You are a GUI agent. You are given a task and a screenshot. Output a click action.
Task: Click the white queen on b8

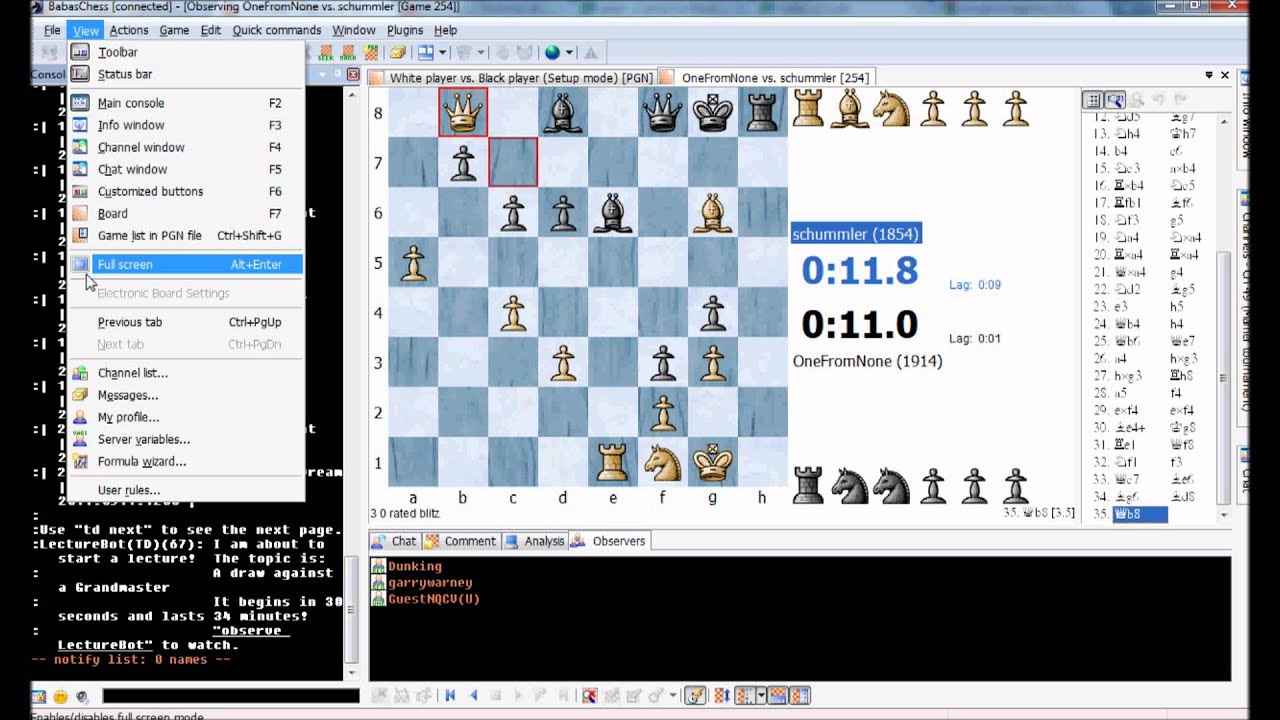[463, 112]
